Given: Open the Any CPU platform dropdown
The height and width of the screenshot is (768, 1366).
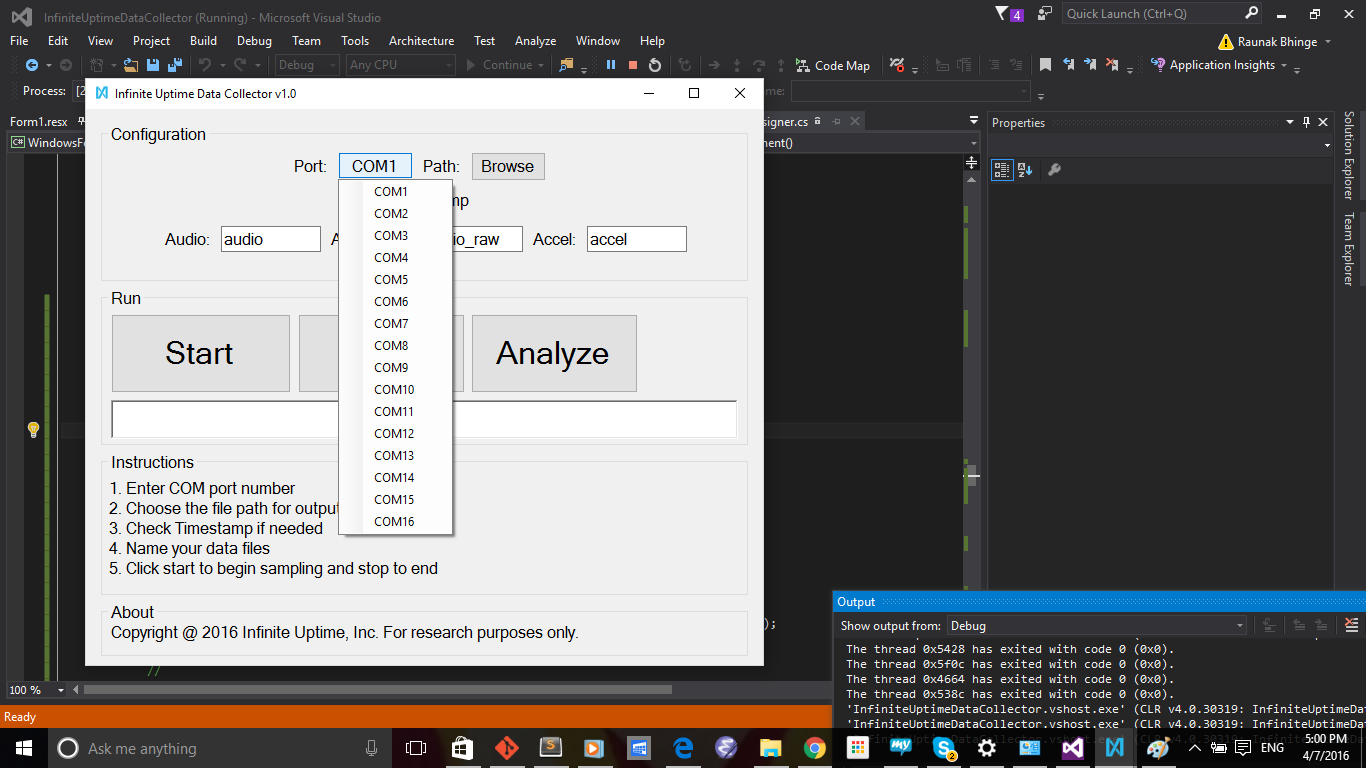Looking at the screenshot, I should point(401,65).
